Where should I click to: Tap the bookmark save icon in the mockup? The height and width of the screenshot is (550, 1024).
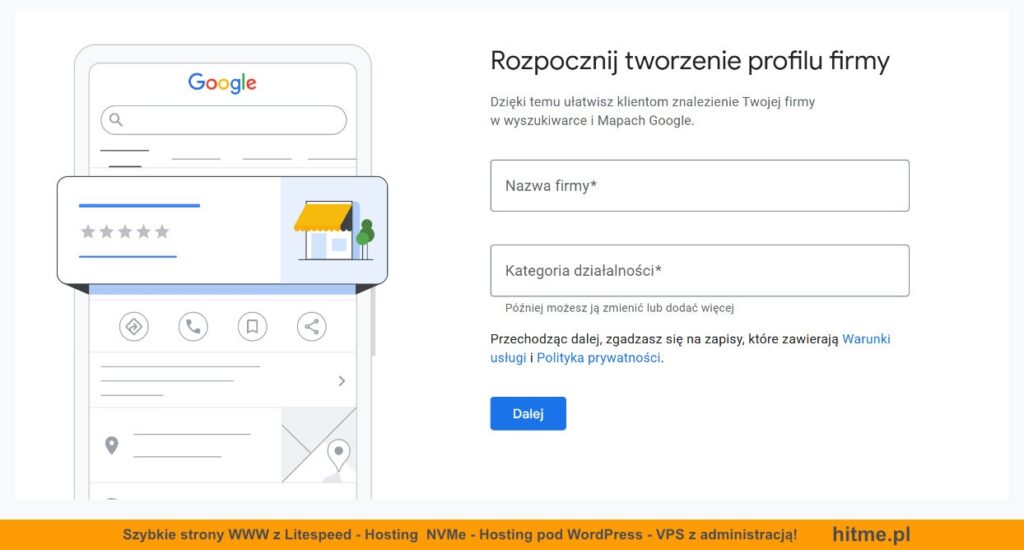coord(252,326)
